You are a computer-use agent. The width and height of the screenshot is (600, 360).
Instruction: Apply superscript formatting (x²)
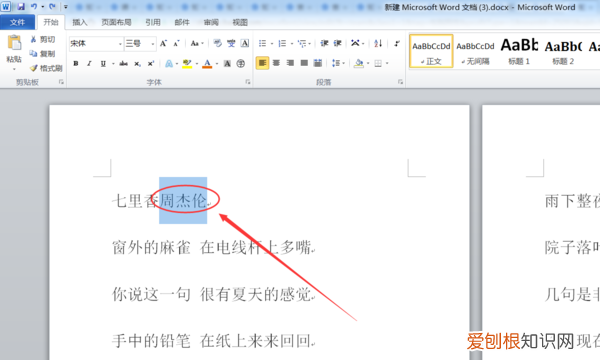pos(151,64)
